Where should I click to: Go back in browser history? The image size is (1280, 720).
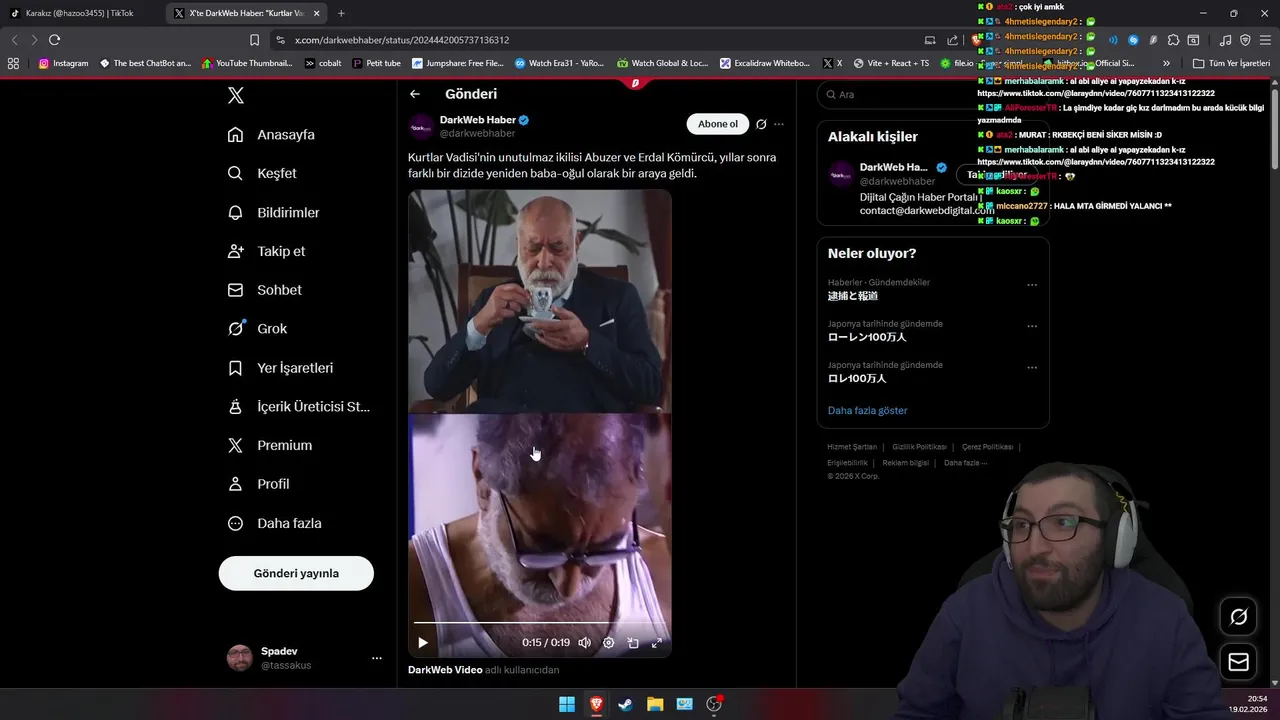click(x=15, y=40)
